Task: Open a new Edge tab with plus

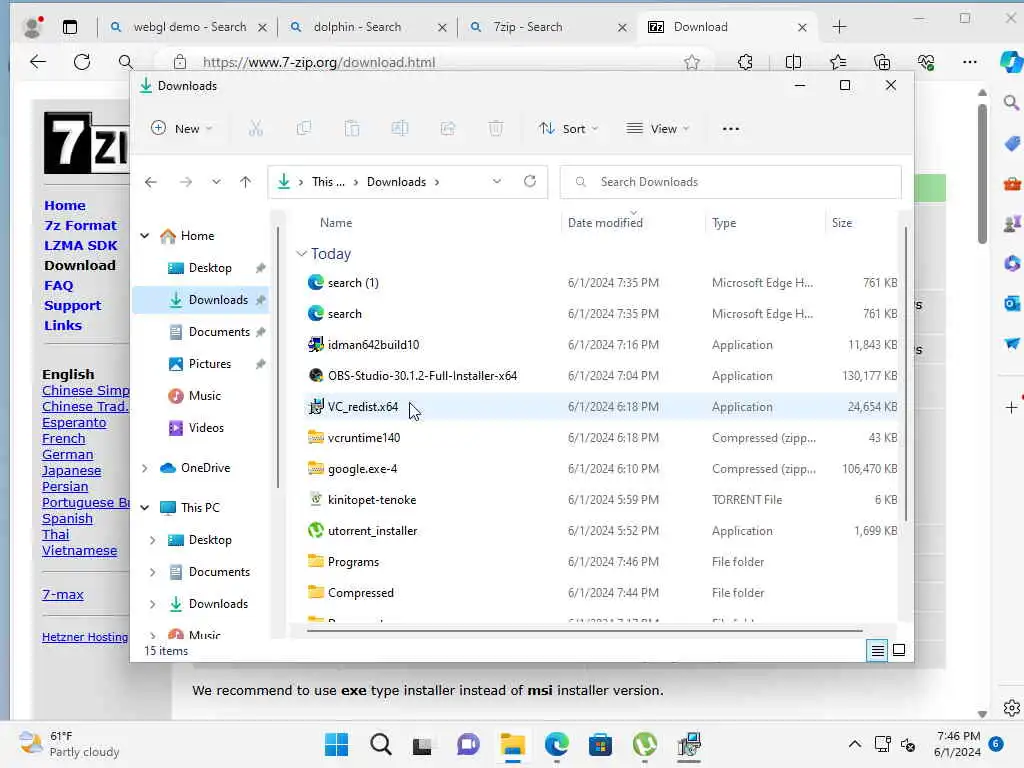Action: [x=839, y=27]
